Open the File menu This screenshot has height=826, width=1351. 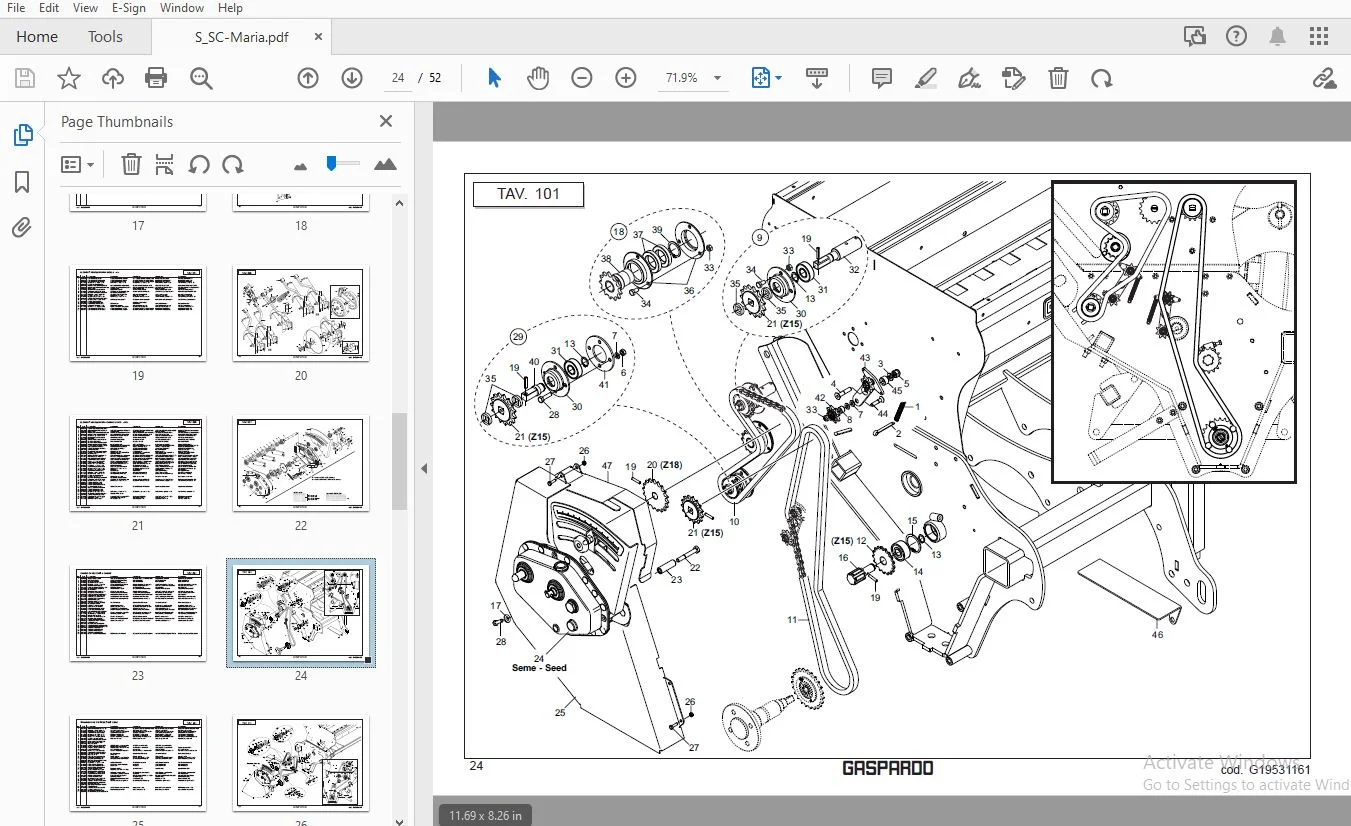point(16,8)
